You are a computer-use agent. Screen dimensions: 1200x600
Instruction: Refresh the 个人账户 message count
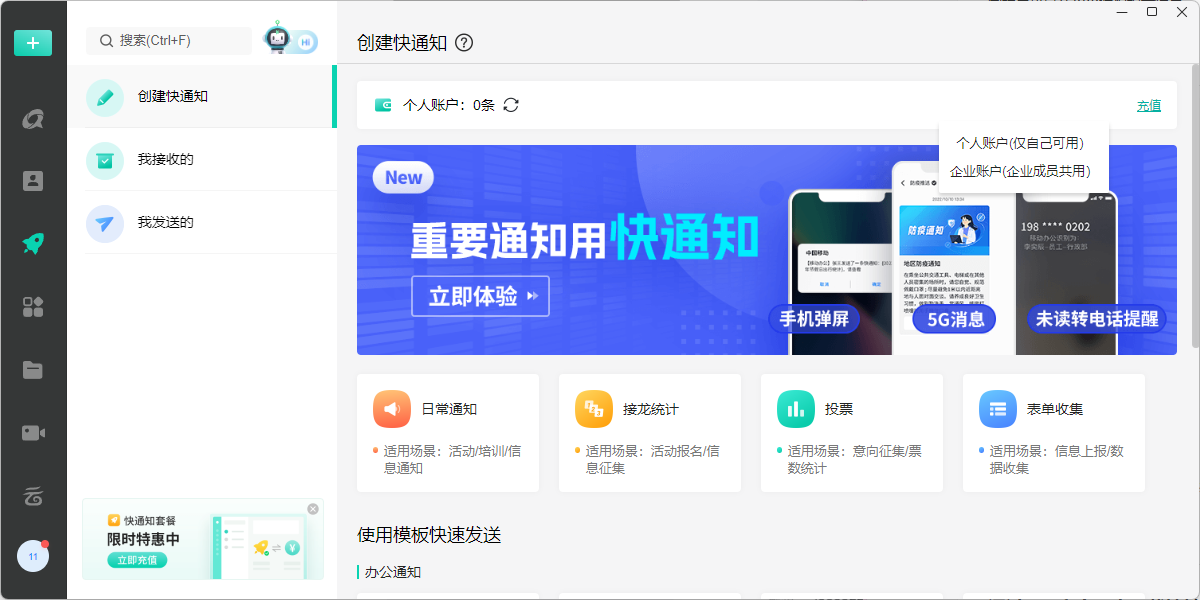pyautogui.click(x=511, y=105)
